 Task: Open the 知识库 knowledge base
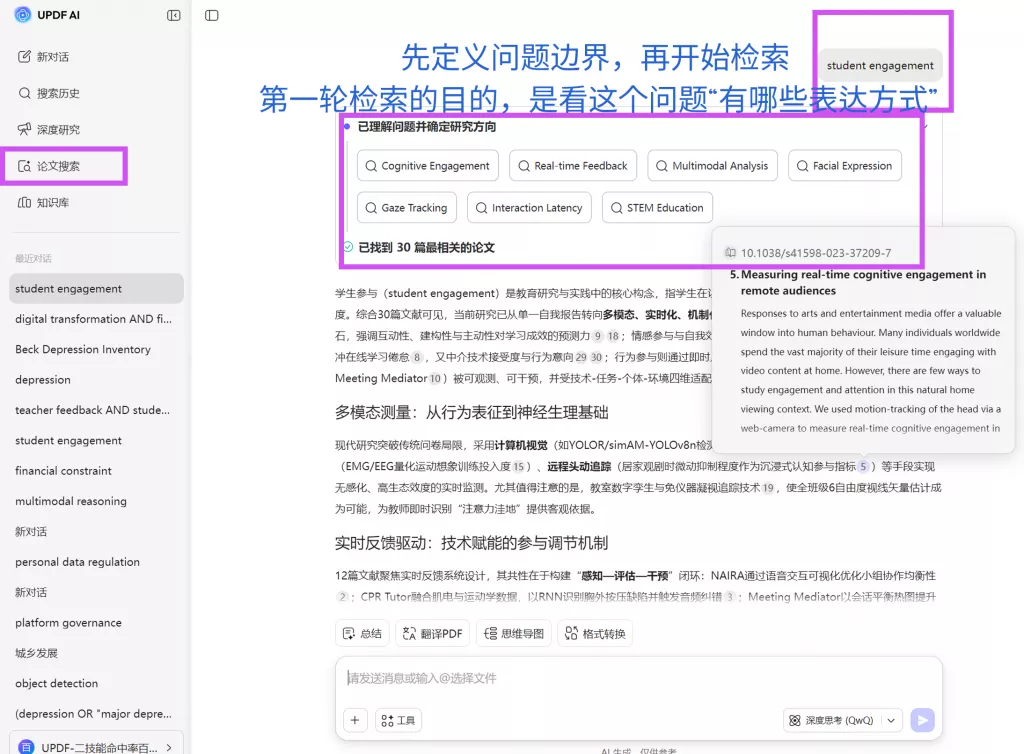coord(52,203)
